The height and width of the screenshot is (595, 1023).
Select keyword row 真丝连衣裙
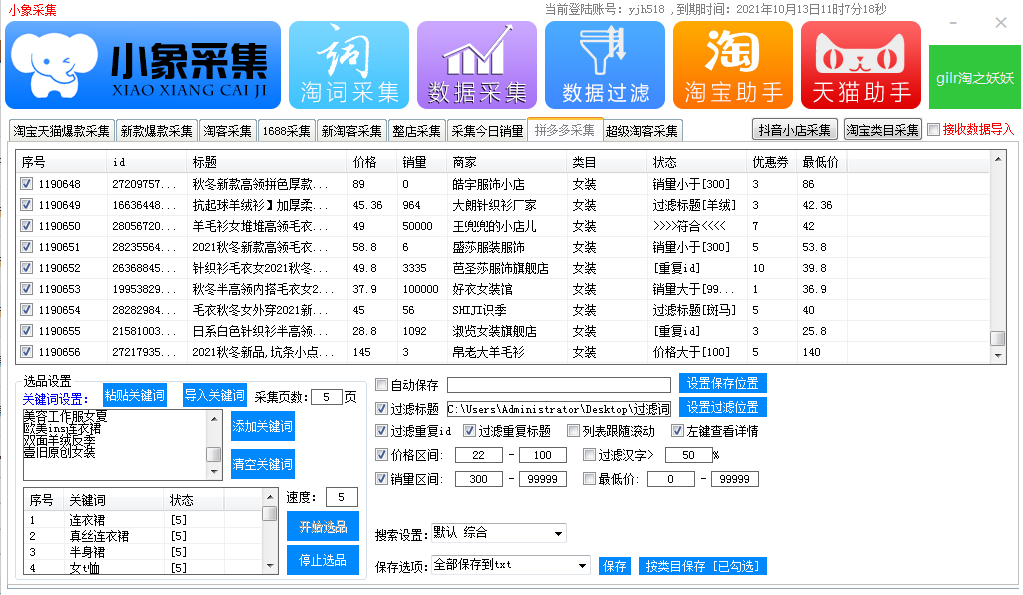pyautogui.click(x=143, y=536)
